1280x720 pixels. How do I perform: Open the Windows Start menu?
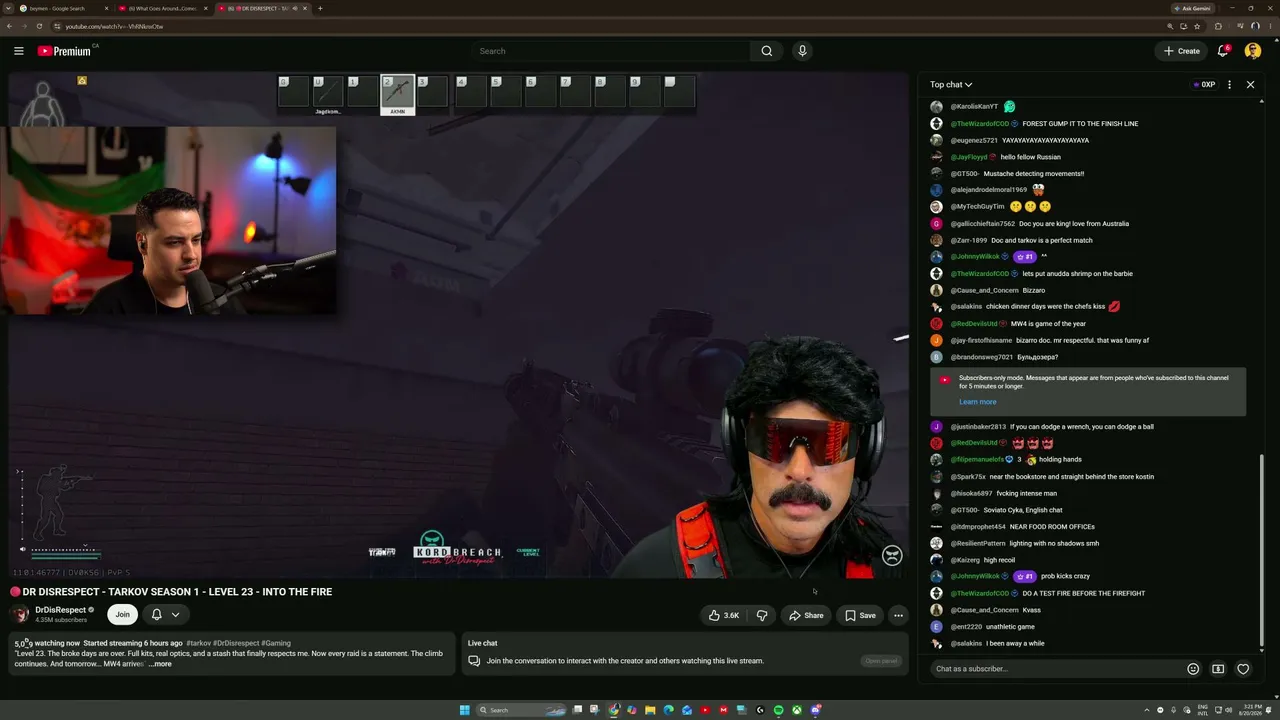click(x=465, y=710)
